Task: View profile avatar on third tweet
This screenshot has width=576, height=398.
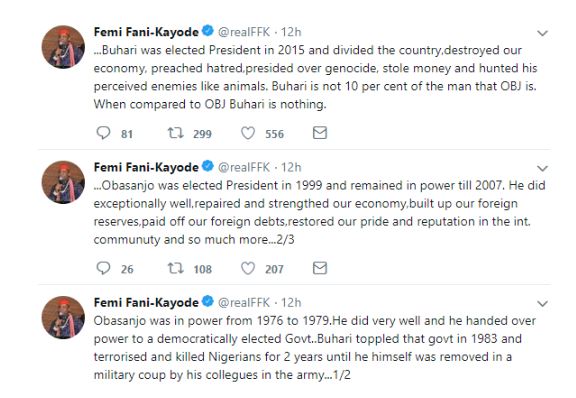Action: 63,317
